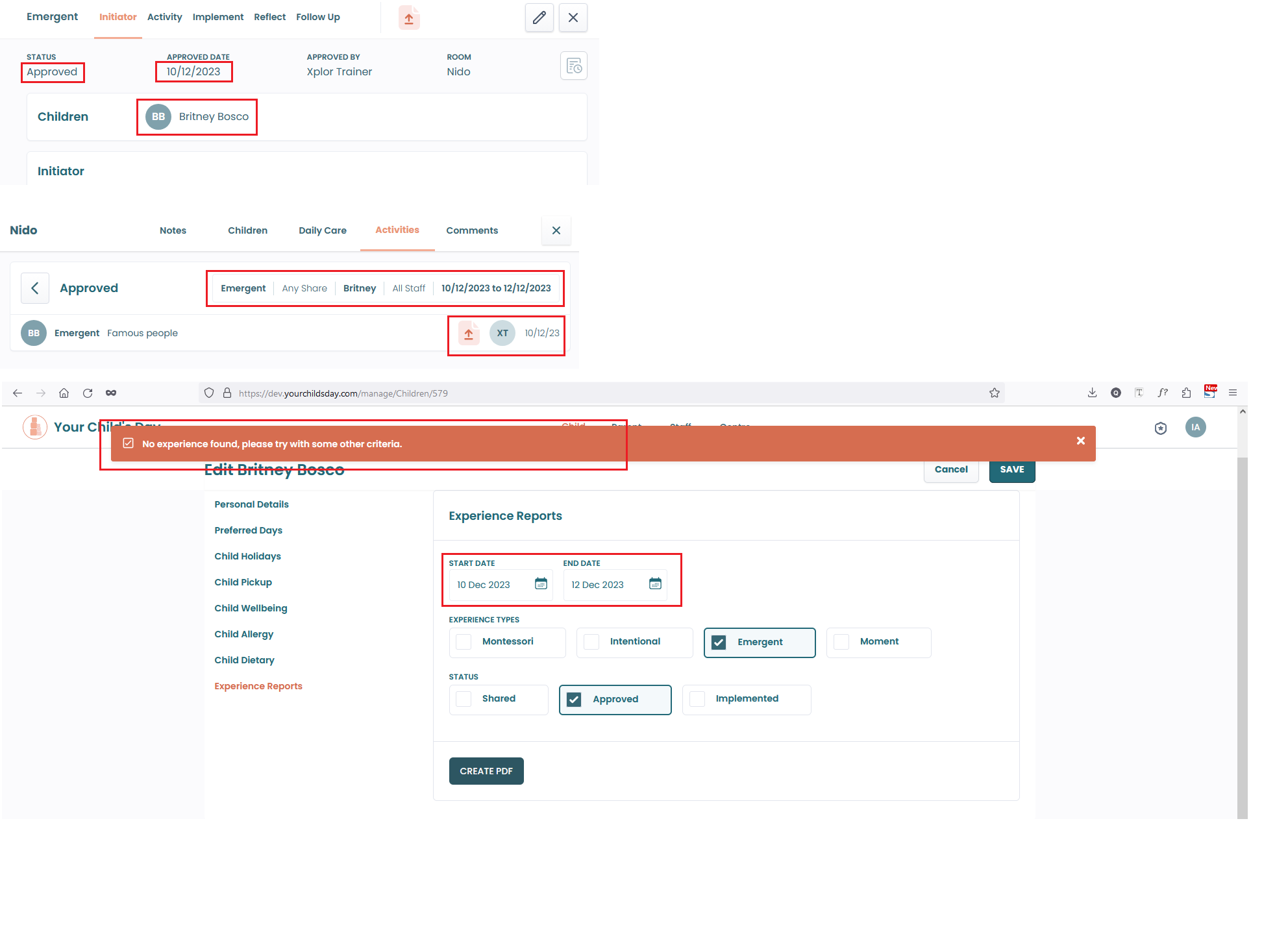
Task: Click the pencil edit icon
Action: tap(539, 18)
